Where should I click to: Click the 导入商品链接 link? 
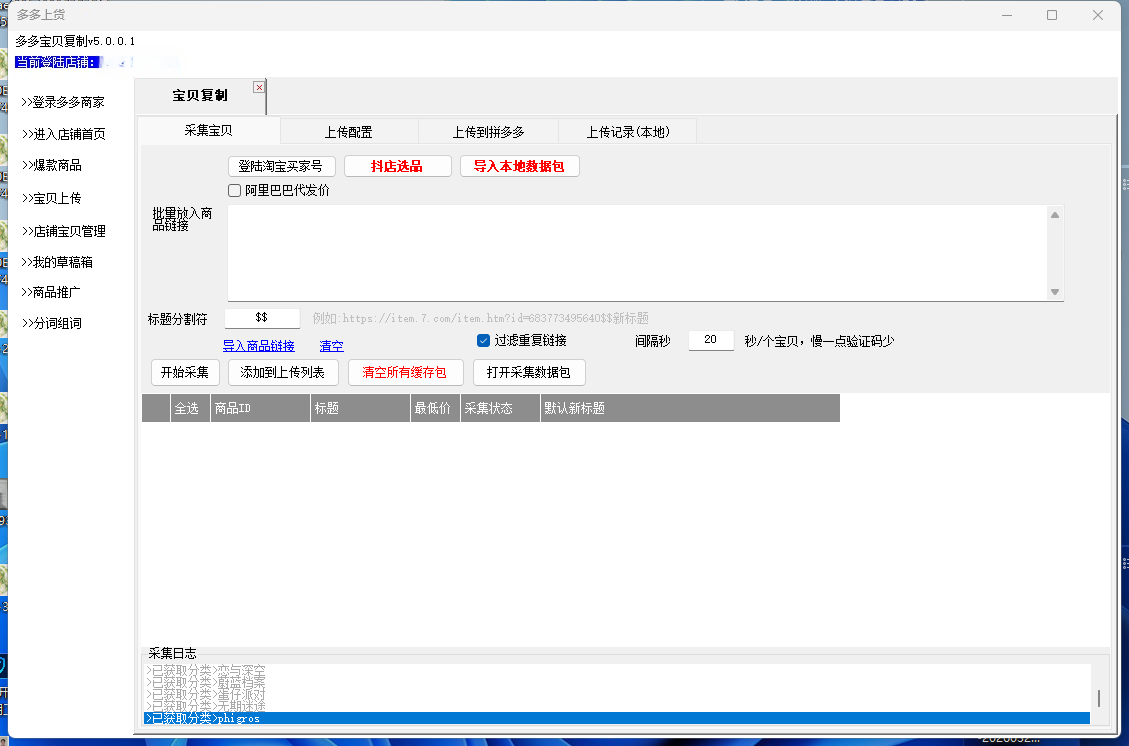258,346
